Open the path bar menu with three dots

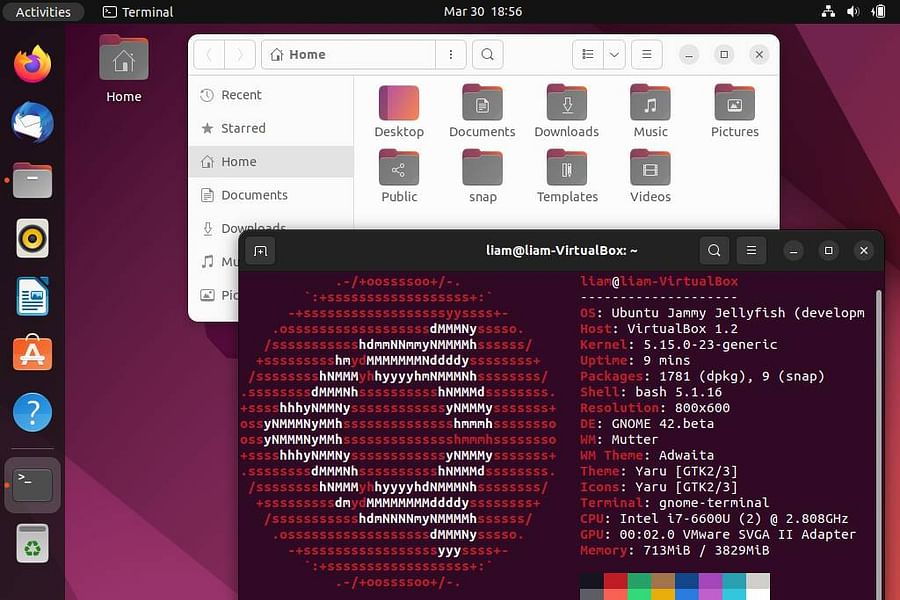point(450,54)
